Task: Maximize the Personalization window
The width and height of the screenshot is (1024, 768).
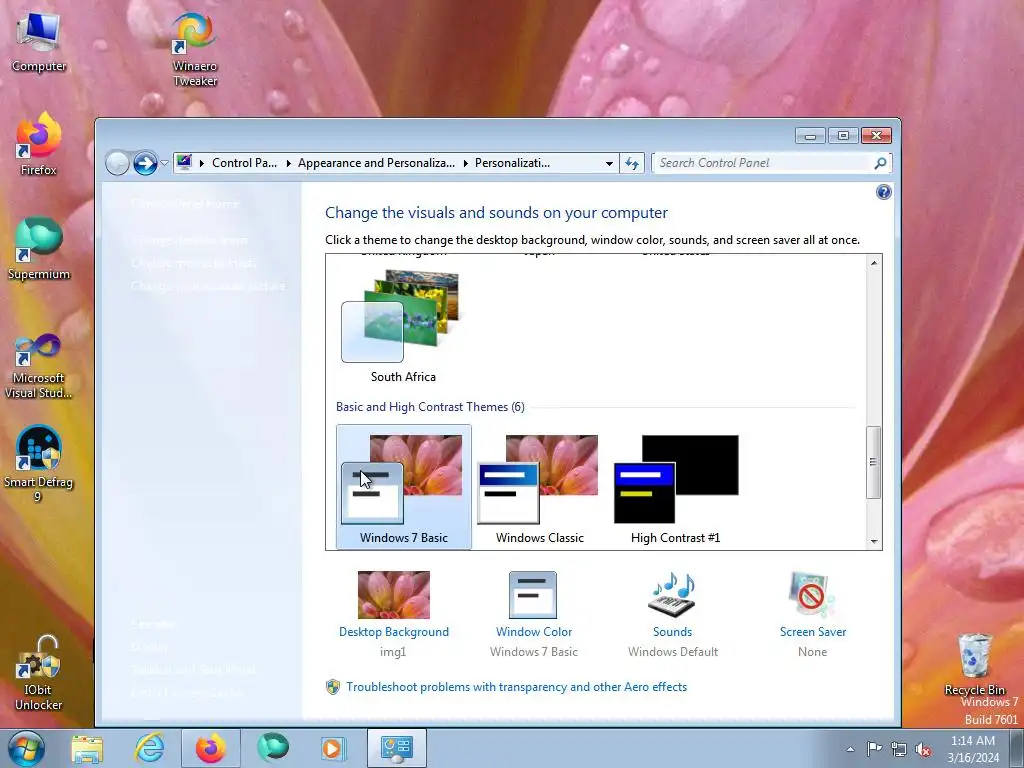Action: [843, 135]
